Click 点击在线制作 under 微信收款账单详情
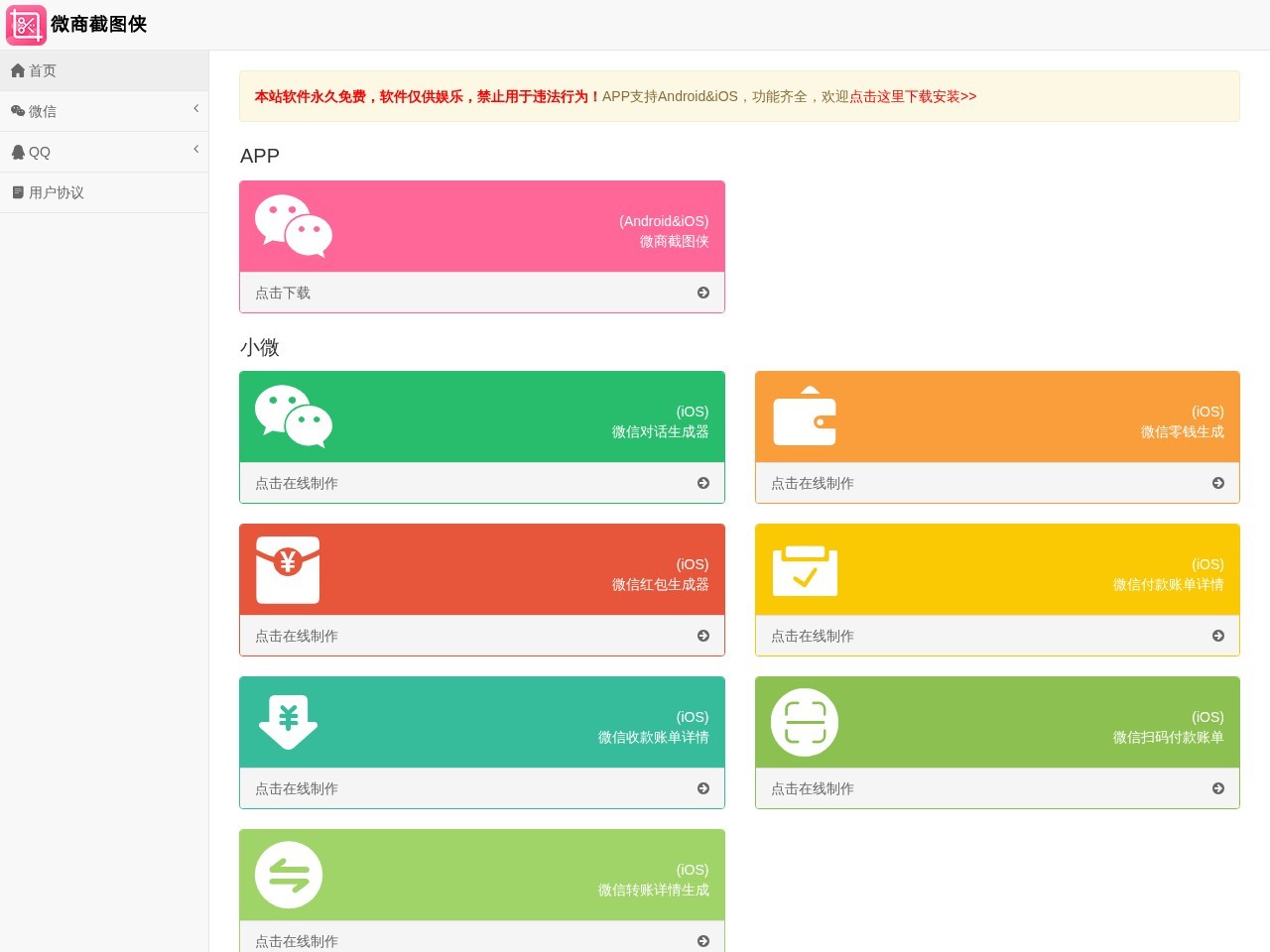This screenshot has height=952, width=1270. coord(297,788)
